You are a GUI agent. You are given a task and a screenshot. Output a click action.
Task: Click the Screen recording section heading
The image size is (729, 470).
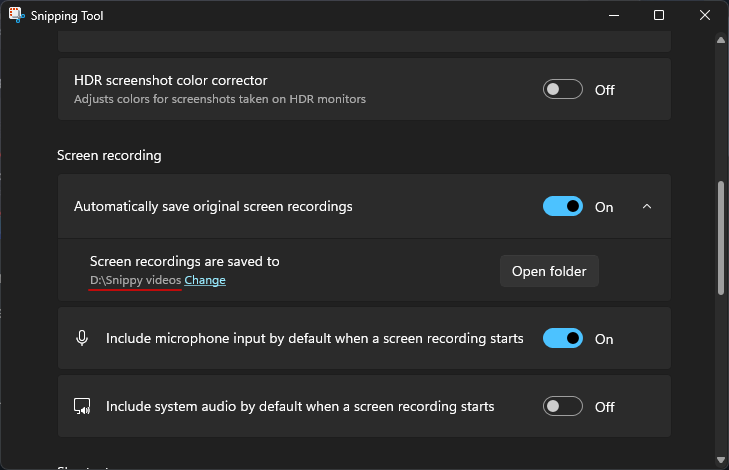click(x=109, y=155)
